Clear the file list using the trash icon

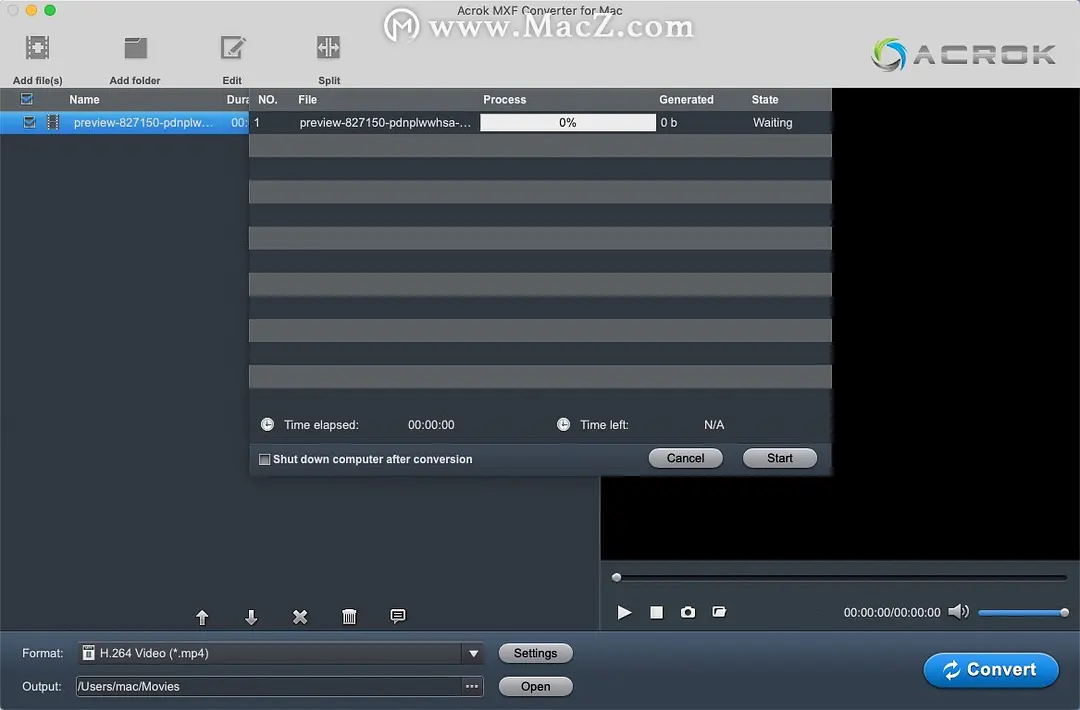click(x=348, y=616)
